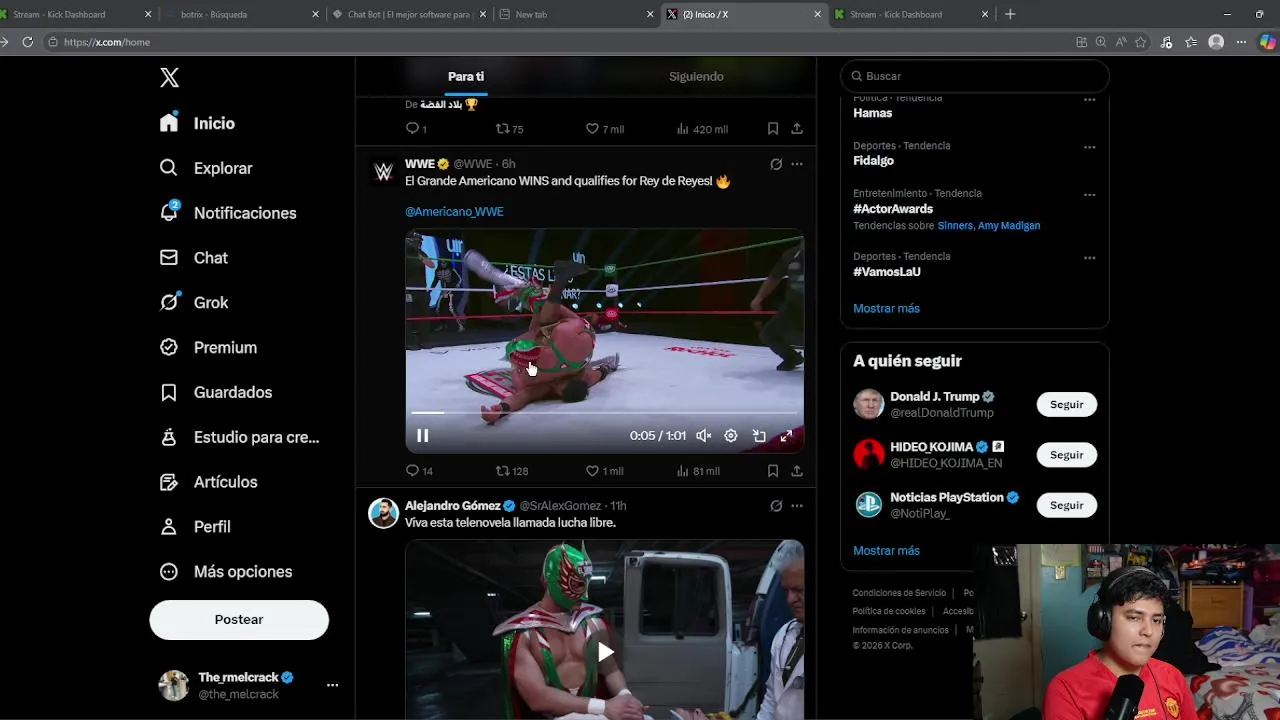Follow HIDEO_KOJIMA
The image size is (1280, 720).
click(1067, 455)
